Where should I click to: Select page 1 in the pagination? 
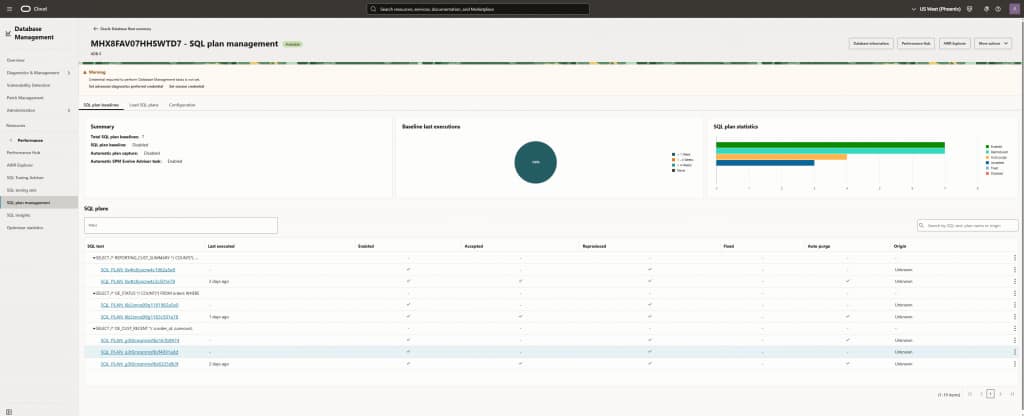991,394
